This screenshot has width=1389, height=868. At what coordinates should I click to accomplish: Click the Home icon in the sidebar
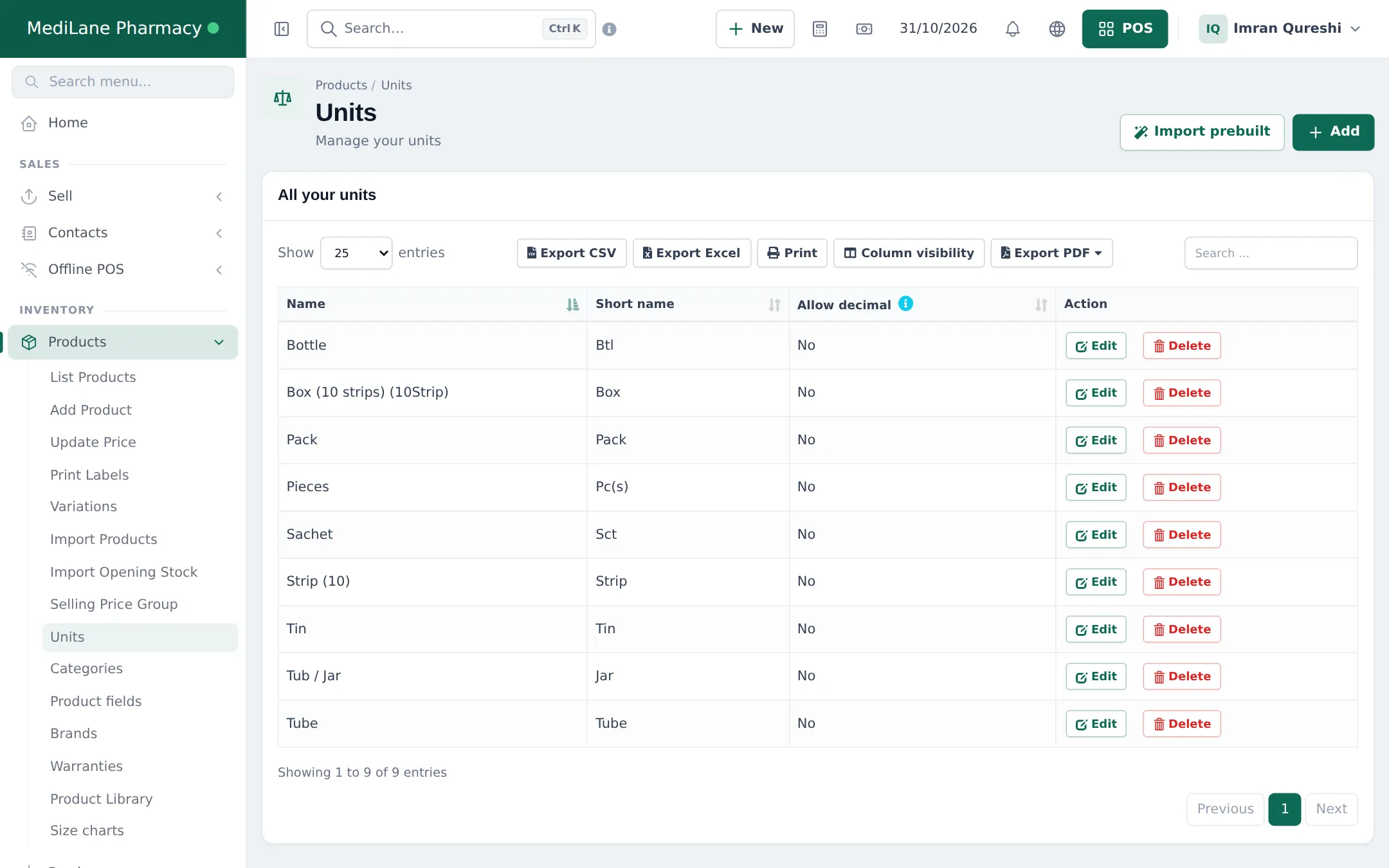[x=29, y=123]
